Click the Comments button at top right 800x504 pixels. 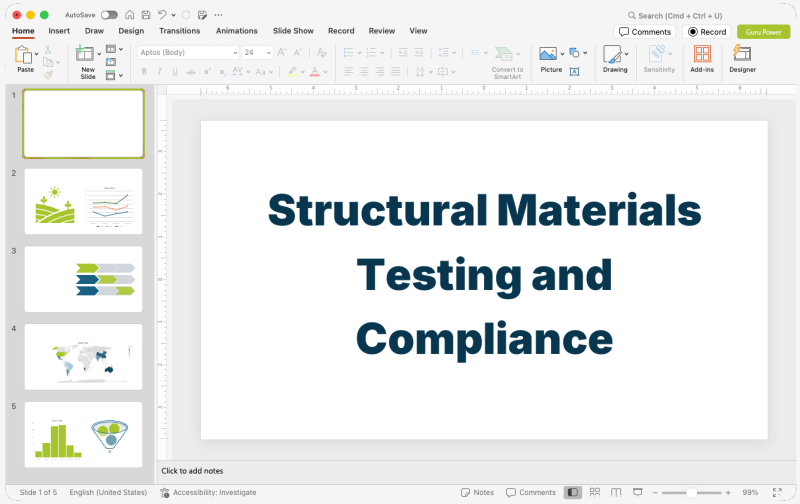point(645,32)
